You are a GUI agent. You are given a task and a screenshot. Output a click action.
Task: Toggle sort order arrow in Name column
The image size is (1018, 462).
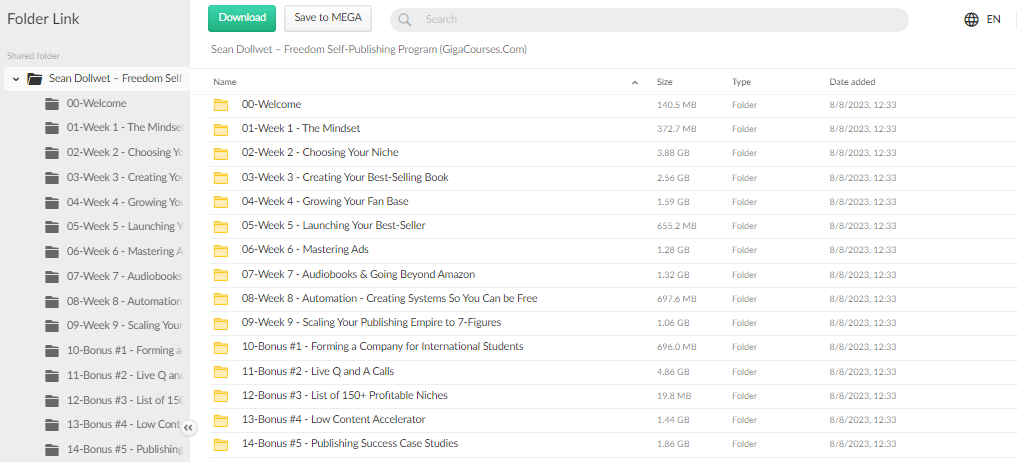click(634, 82)
